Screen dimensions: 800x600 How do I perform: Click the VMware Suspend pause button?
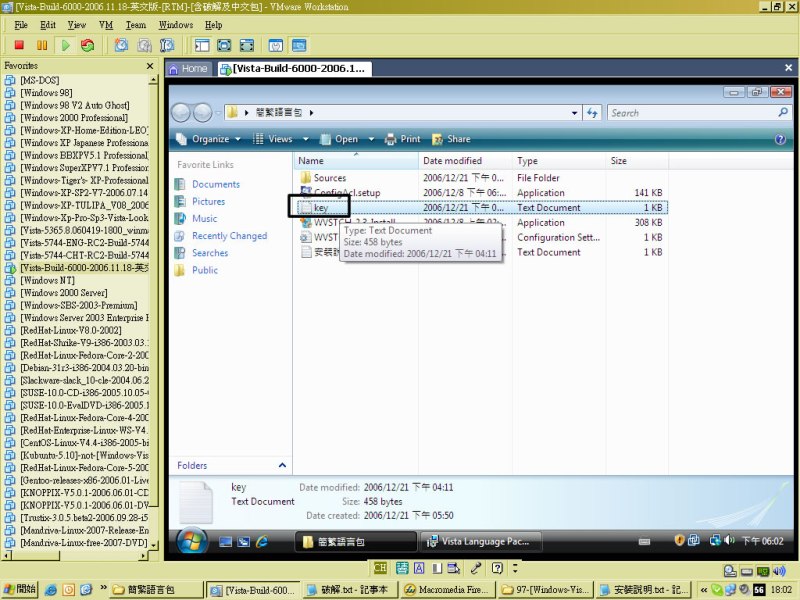(42, 45)
